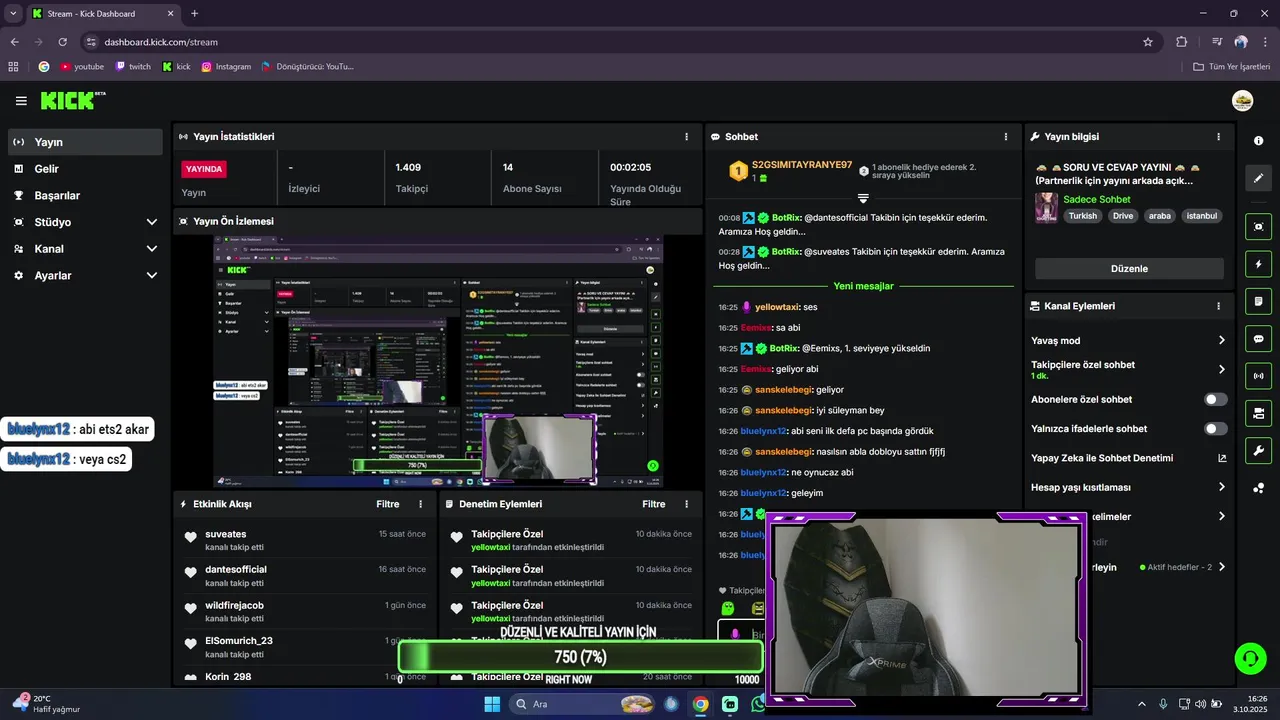Screen dimensions: 1280x720
Task: Open the note page icon in right sidebar
Action: pyautogui.click(x=1258, y=301)
